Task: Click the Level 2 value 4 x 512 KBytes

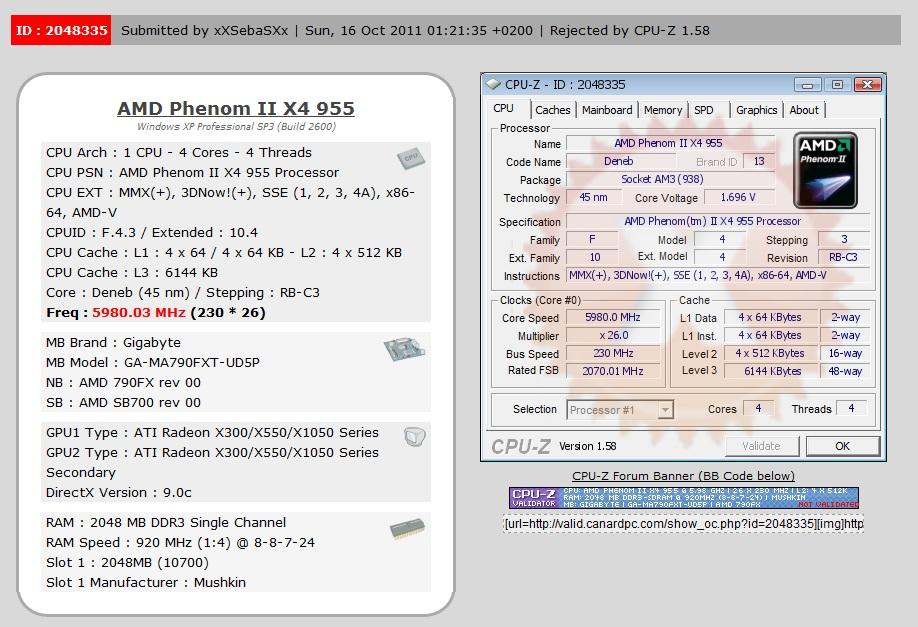Action: [x=770, y=354]
